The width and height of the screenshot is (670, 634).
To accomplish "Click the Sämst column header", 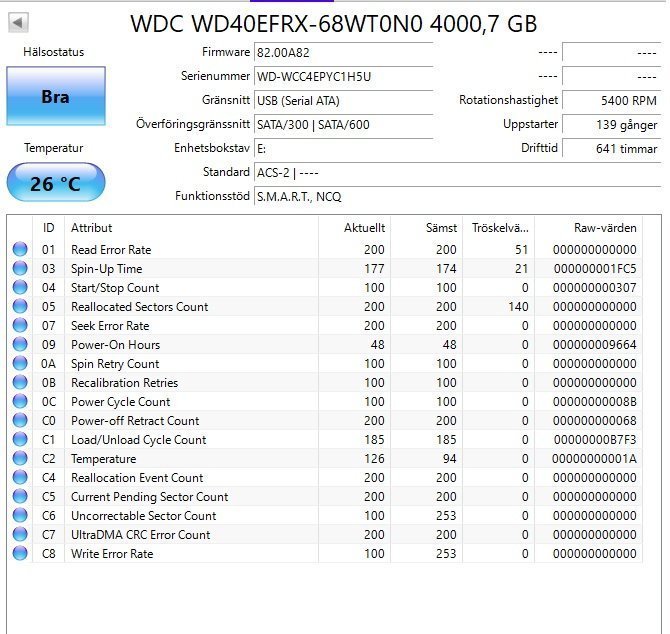I will coord(426,228).
